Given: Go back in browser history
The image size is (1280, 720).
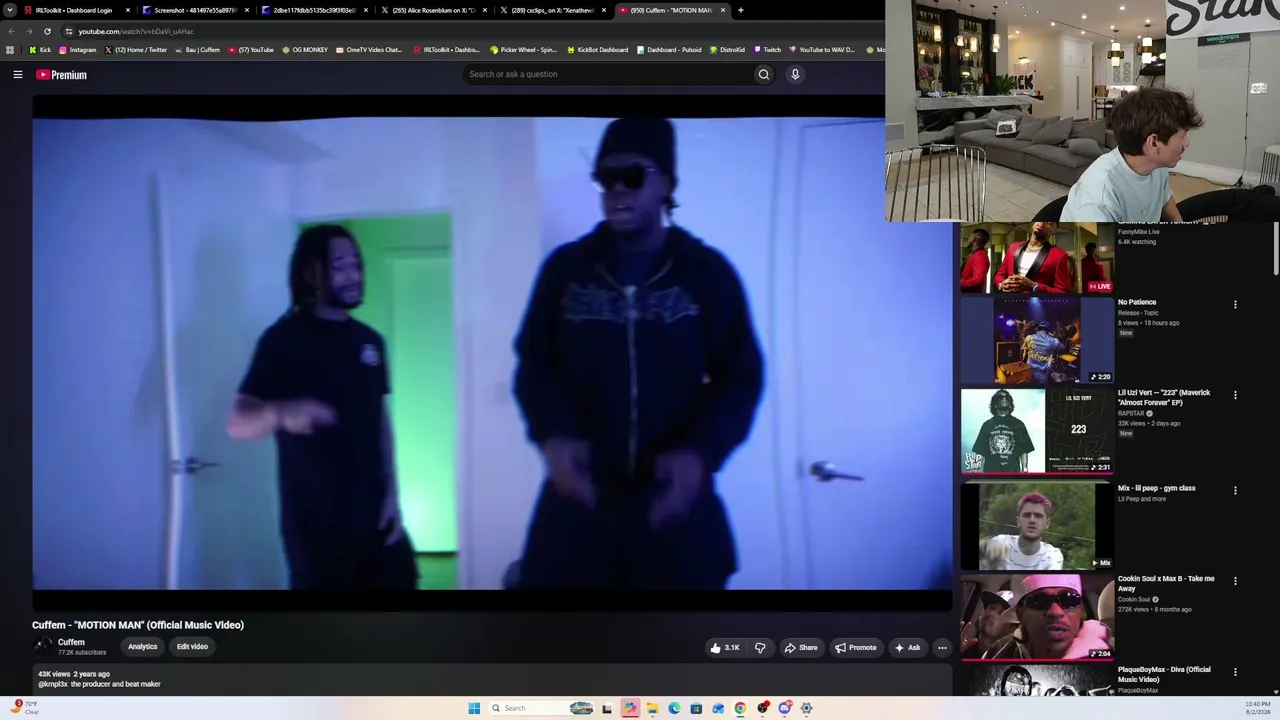Looking at the screenshot, I should coord(11,31).
